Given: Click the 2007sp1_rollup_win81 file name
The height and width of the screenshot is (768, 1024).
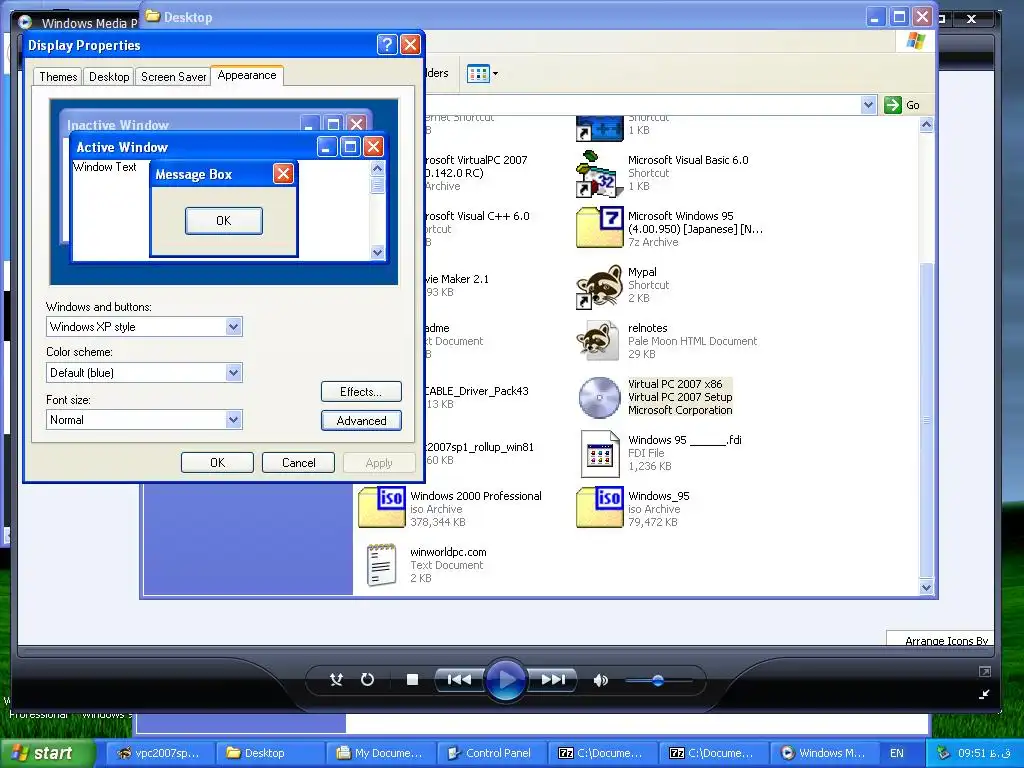Looking at the screenshot, I should tap(479, 447).
